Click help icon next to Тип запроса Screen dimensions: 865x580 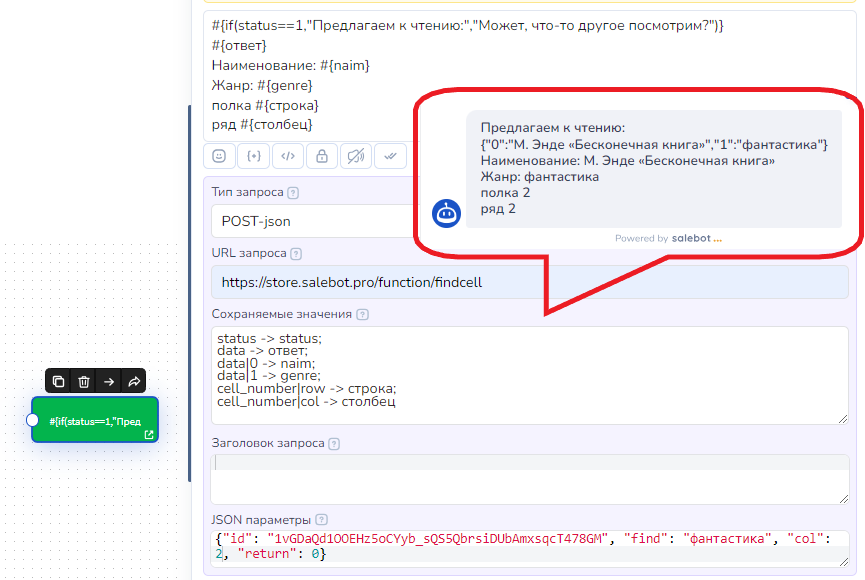coord(293,192)
